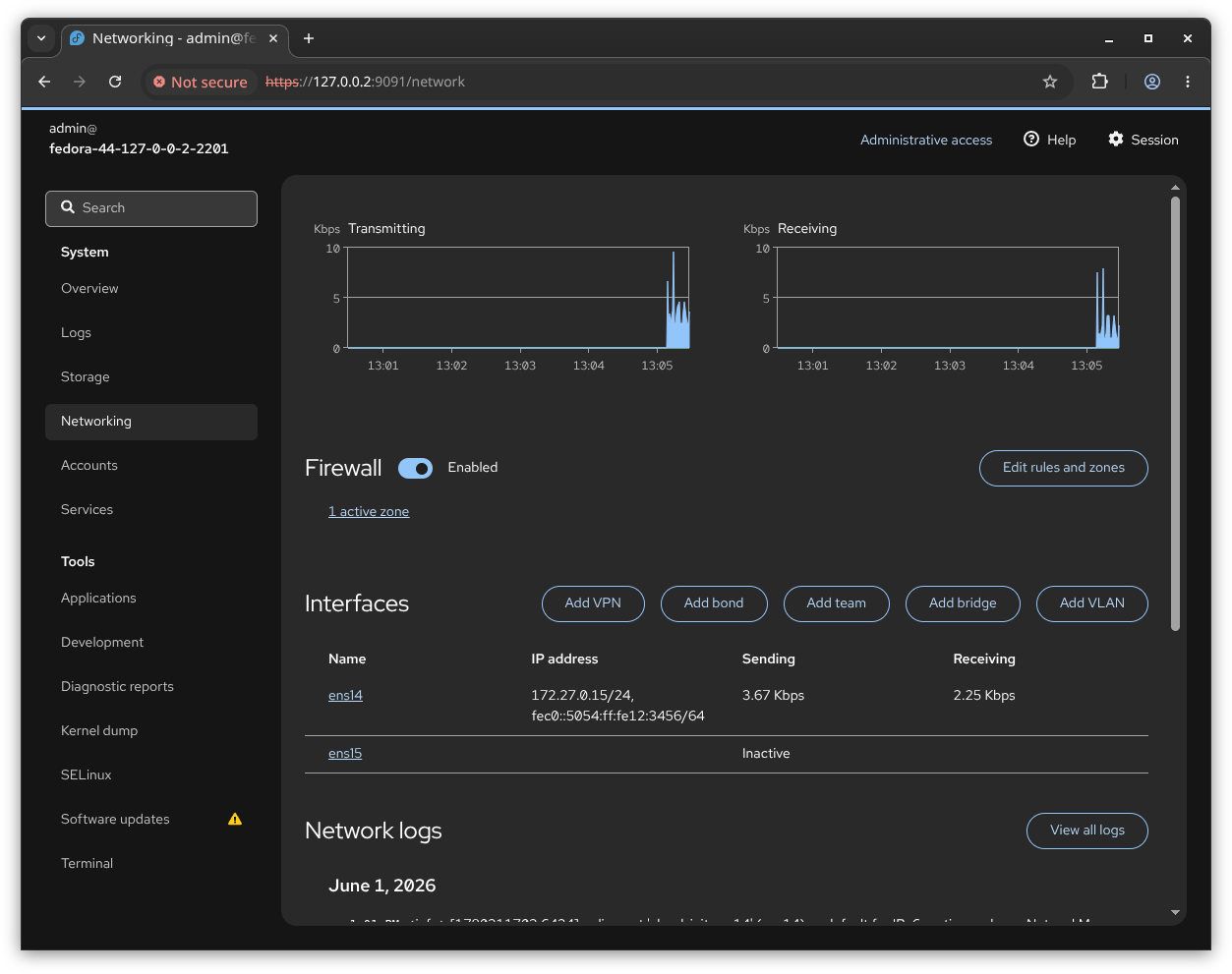This screenshot has width=1232, height=974.
Task: Click Add bridge button
Action: tap(963, 603)
